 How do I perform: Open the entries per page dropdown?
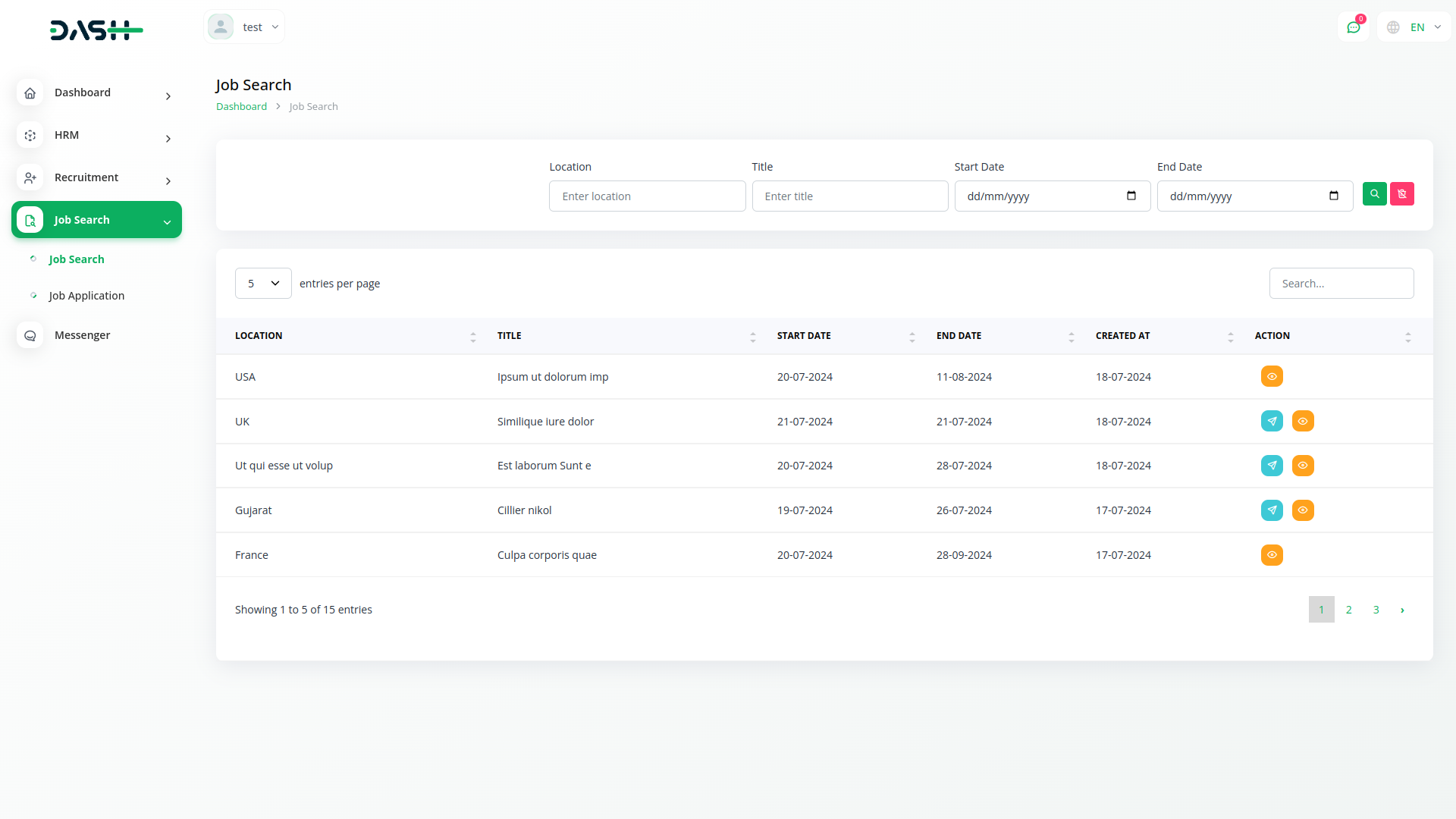[x=263, y=284]
